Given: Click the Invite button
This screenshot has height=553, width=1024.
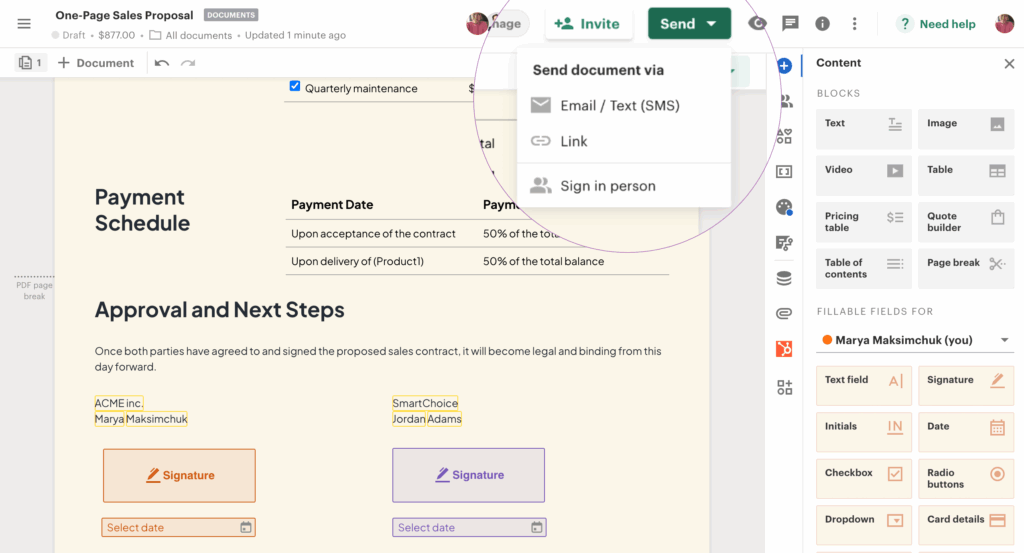Looking at the screenshot, I should pos(588,24).
